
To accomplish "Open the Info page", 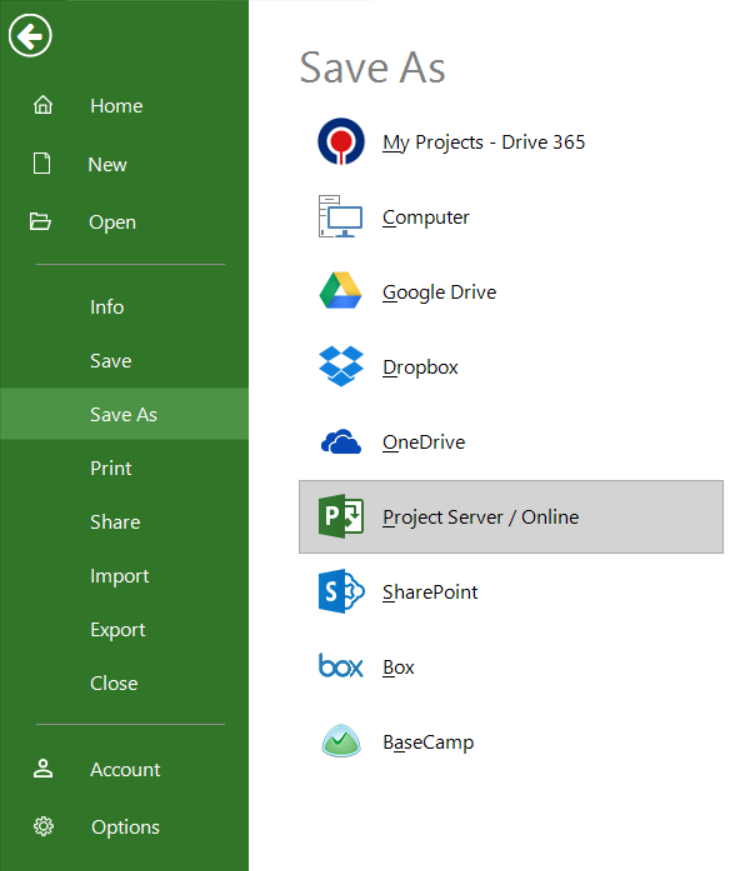I will (x=107, y=307).
